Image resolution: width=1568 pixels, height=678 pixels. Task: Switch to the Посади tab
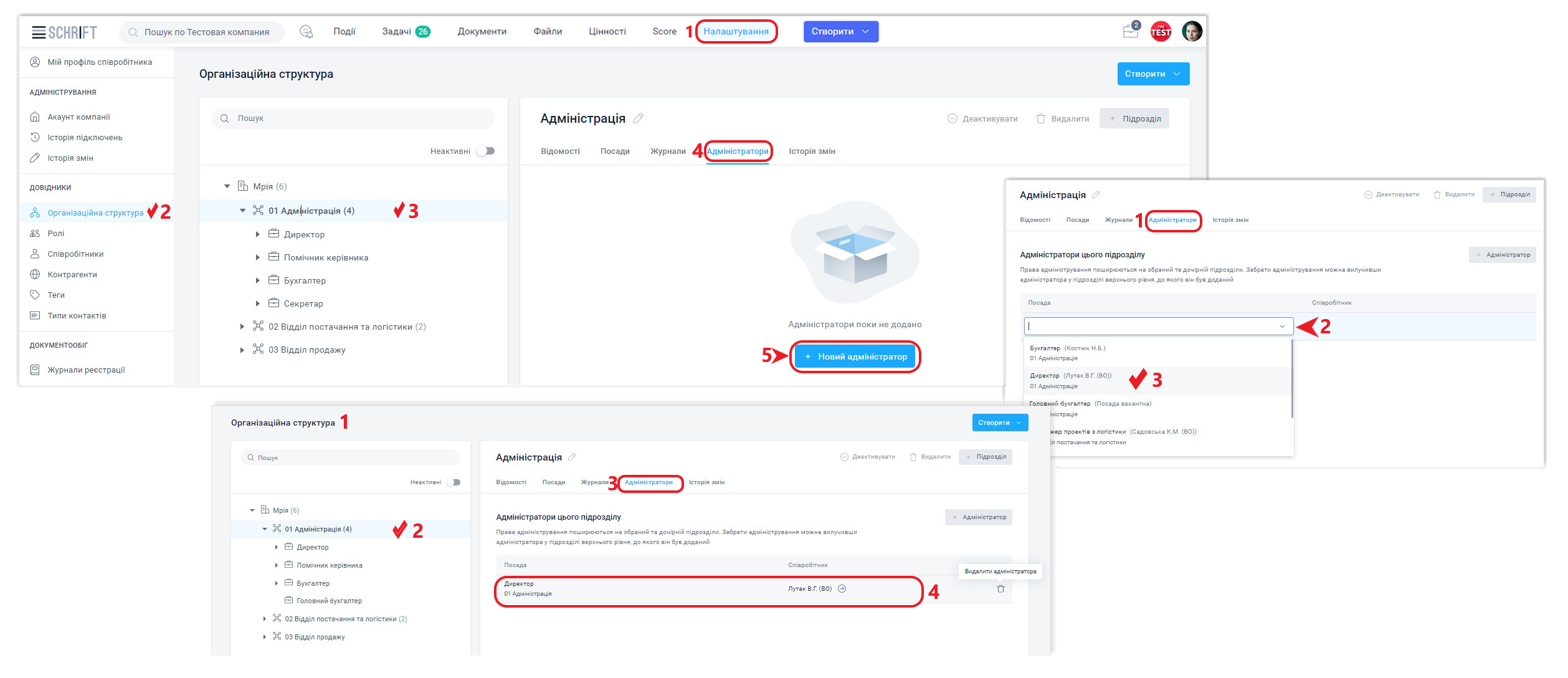coord(615,151)
